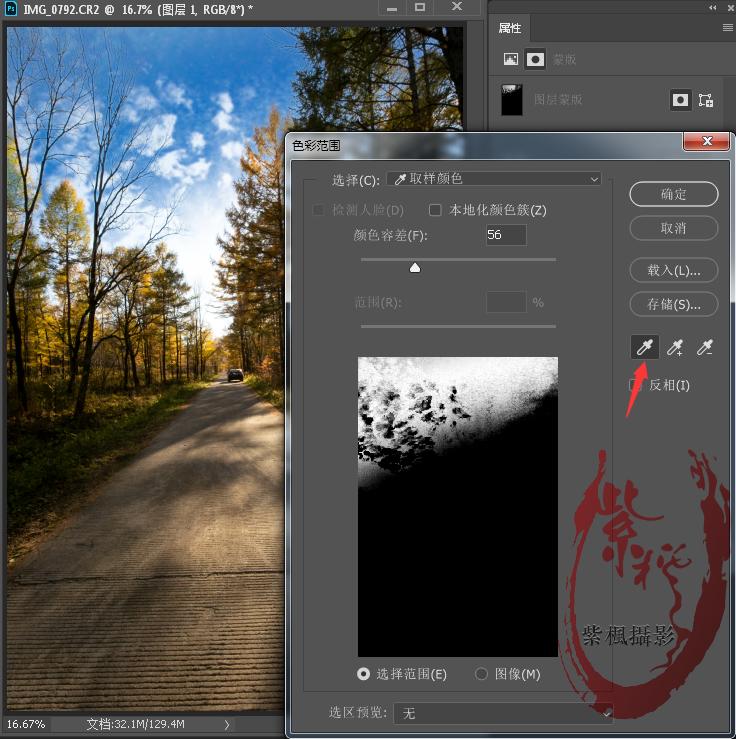This screenshot has width=736, height=739.
Task: Click the 确定 button
Action: [x=673, y=194]
